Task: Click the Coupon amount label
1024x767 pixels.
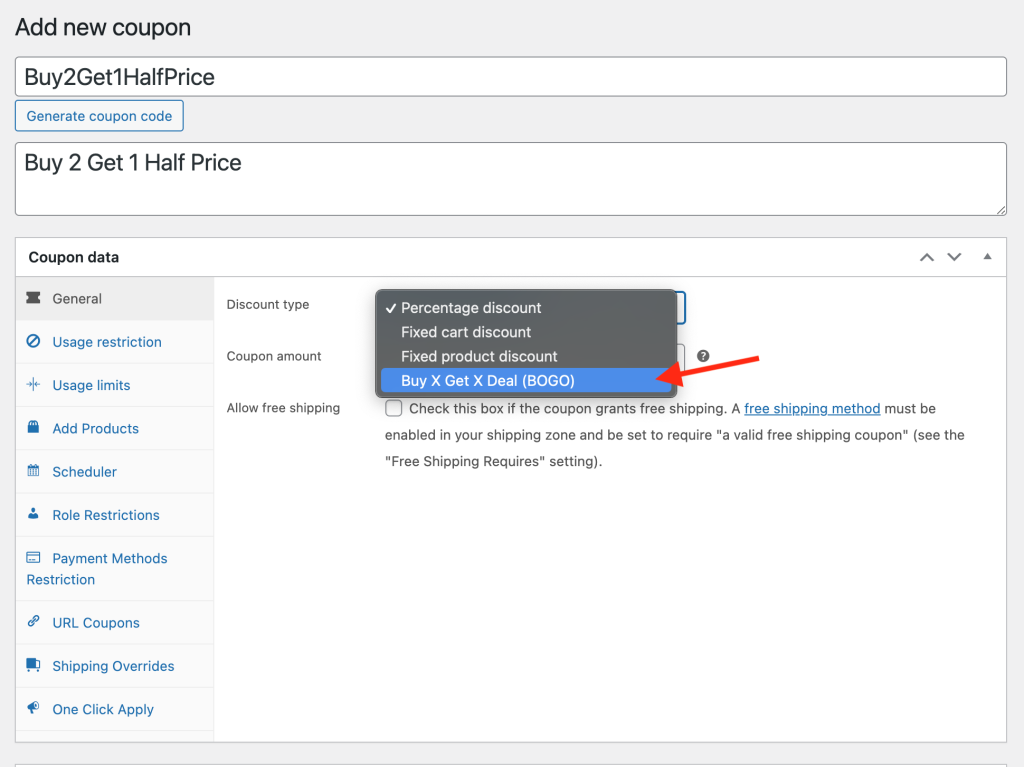Action: pos(274,356)
